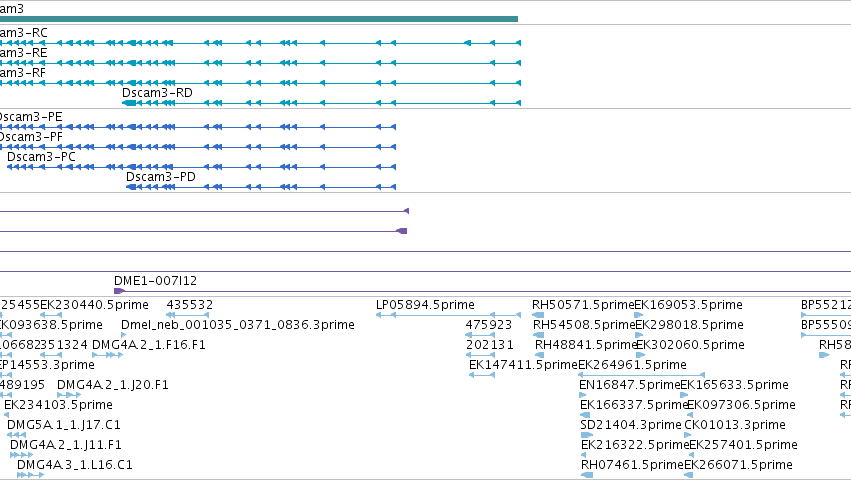Select EST label LP05894.5prime
The width and height of the screenshot is (851, 480).
pyautogui.click(x=425, y=305)
